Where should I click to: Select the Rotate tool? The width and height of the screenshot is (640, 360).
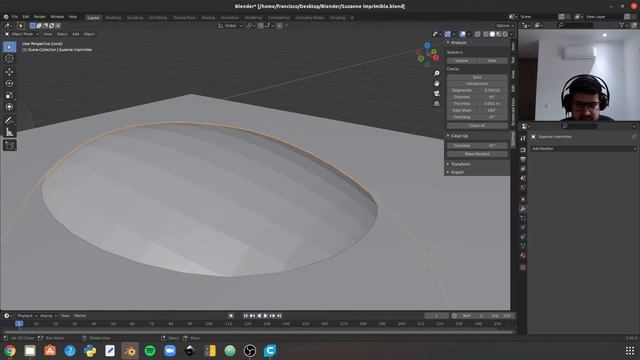pos(9,84)
